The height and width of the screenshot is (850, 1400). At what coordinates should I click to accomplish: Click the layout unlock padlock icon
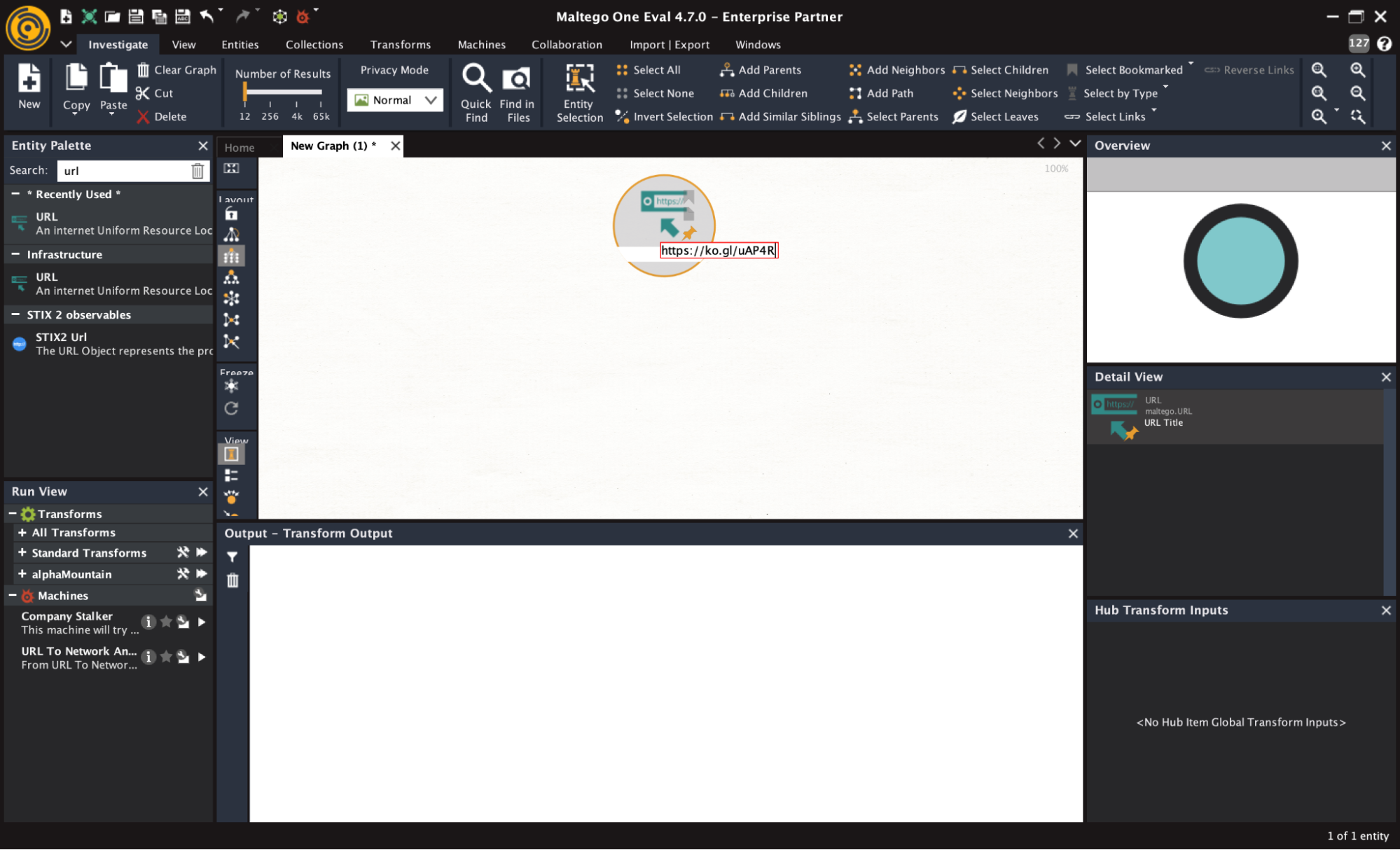(x=231, y=214)
